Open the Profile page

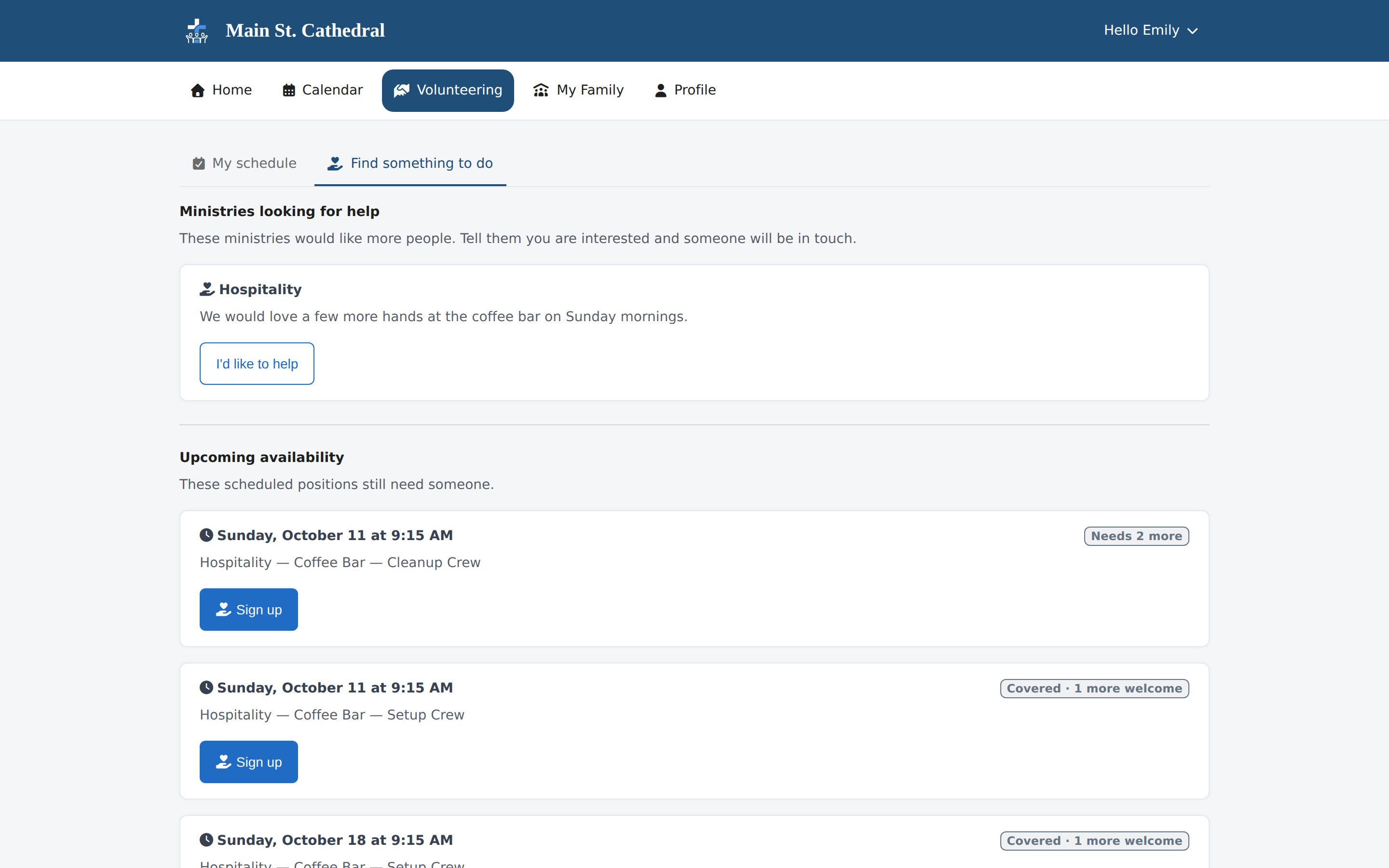click(685, 91)
